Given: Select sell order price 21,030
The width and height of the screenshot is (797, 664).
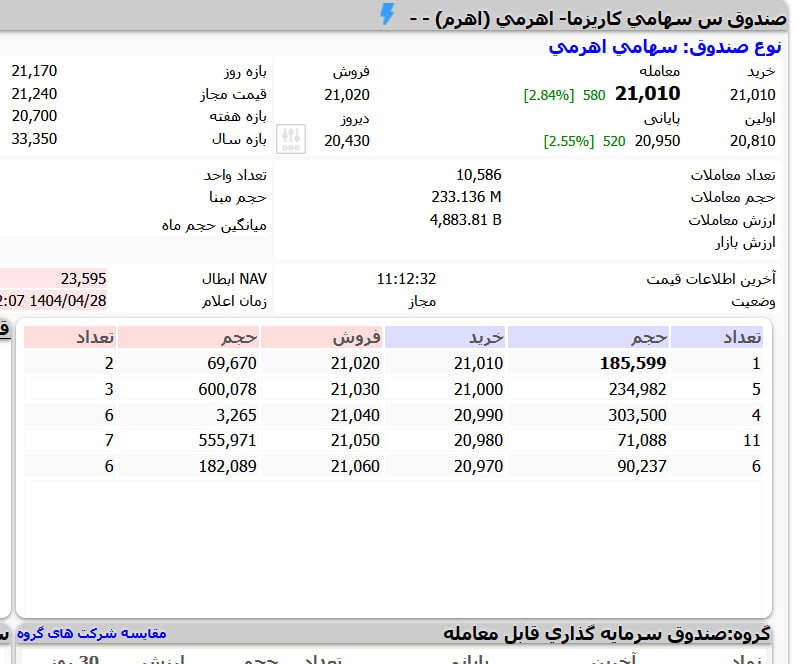Looking at the screenshot, I should [355, 389].
